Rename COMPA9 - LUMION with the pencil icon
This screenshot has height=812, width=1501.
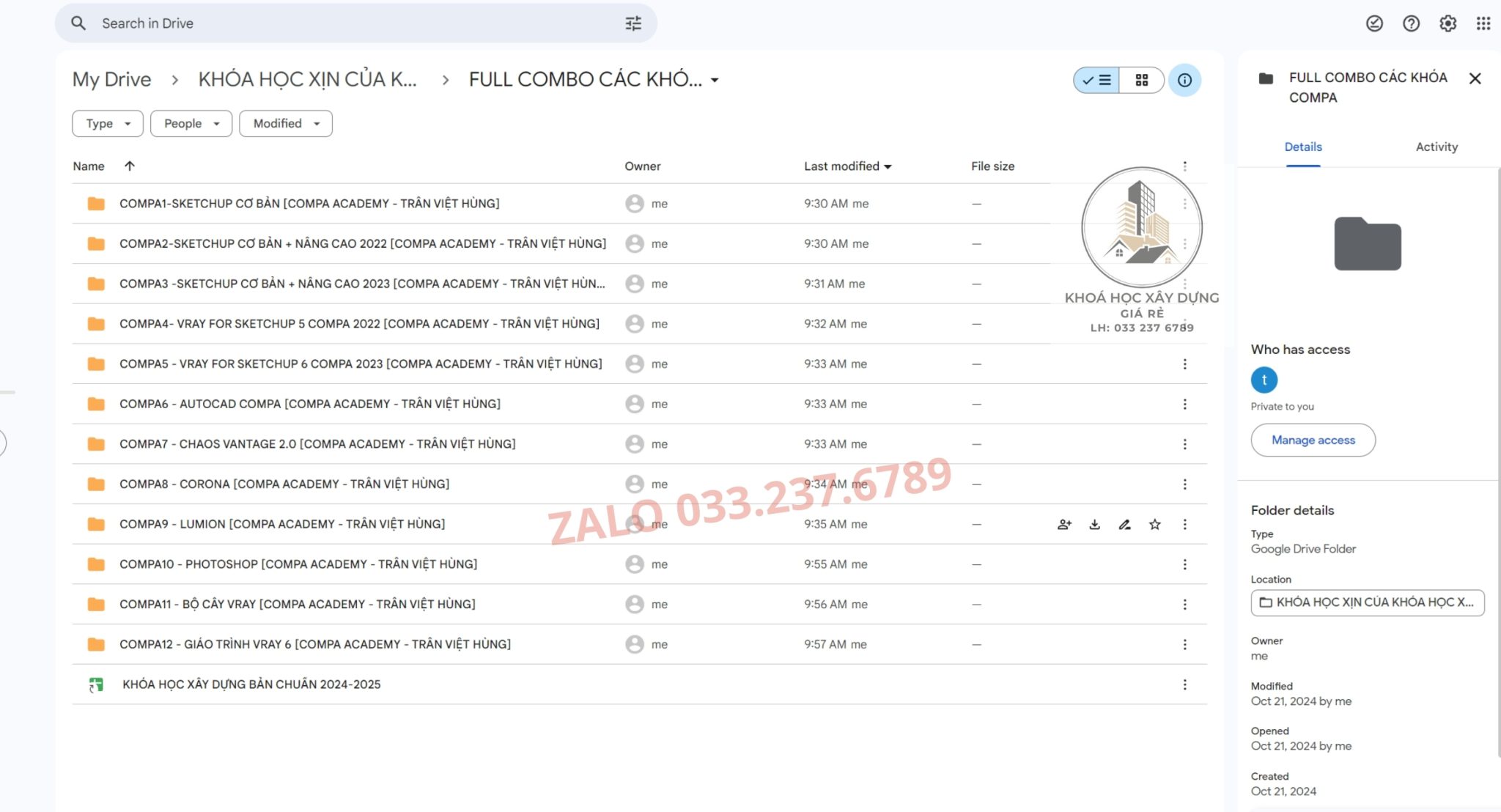coord(1124,524)
